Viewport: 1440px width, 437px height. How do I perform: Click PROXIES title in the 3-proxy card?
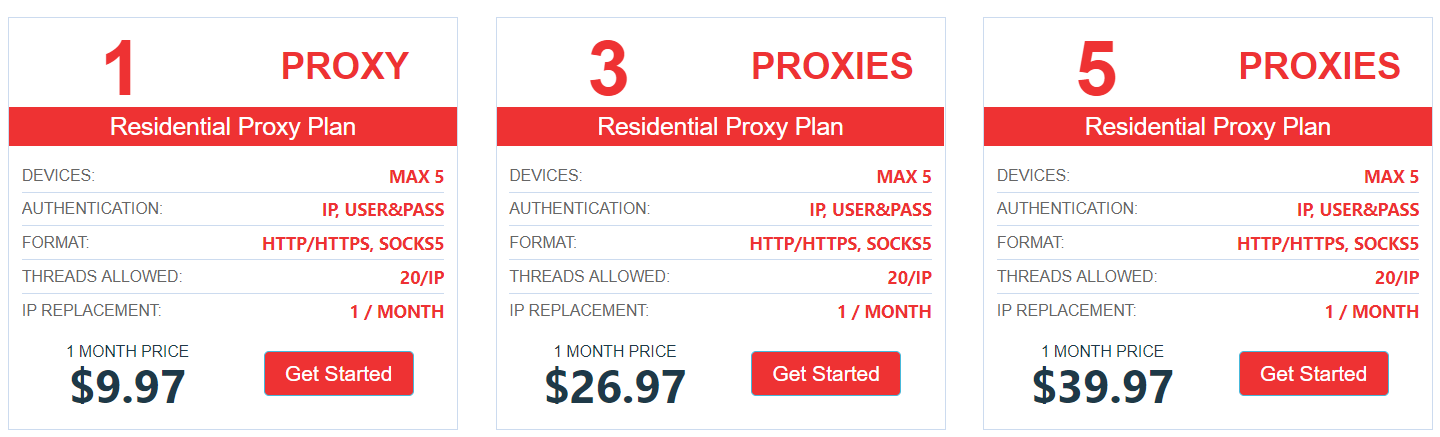pos(831,66)
